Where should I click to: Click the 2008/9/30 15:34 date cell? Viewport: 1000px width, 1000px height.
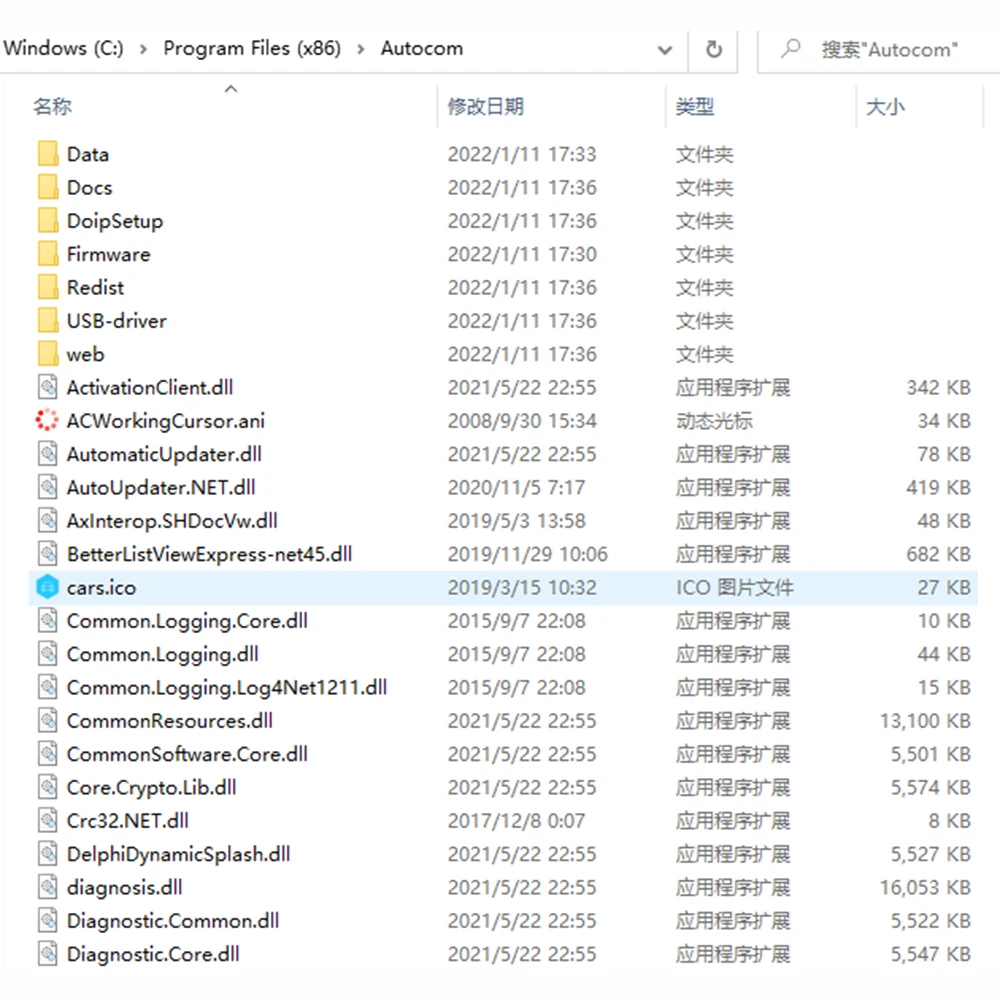tap(522, 420)
